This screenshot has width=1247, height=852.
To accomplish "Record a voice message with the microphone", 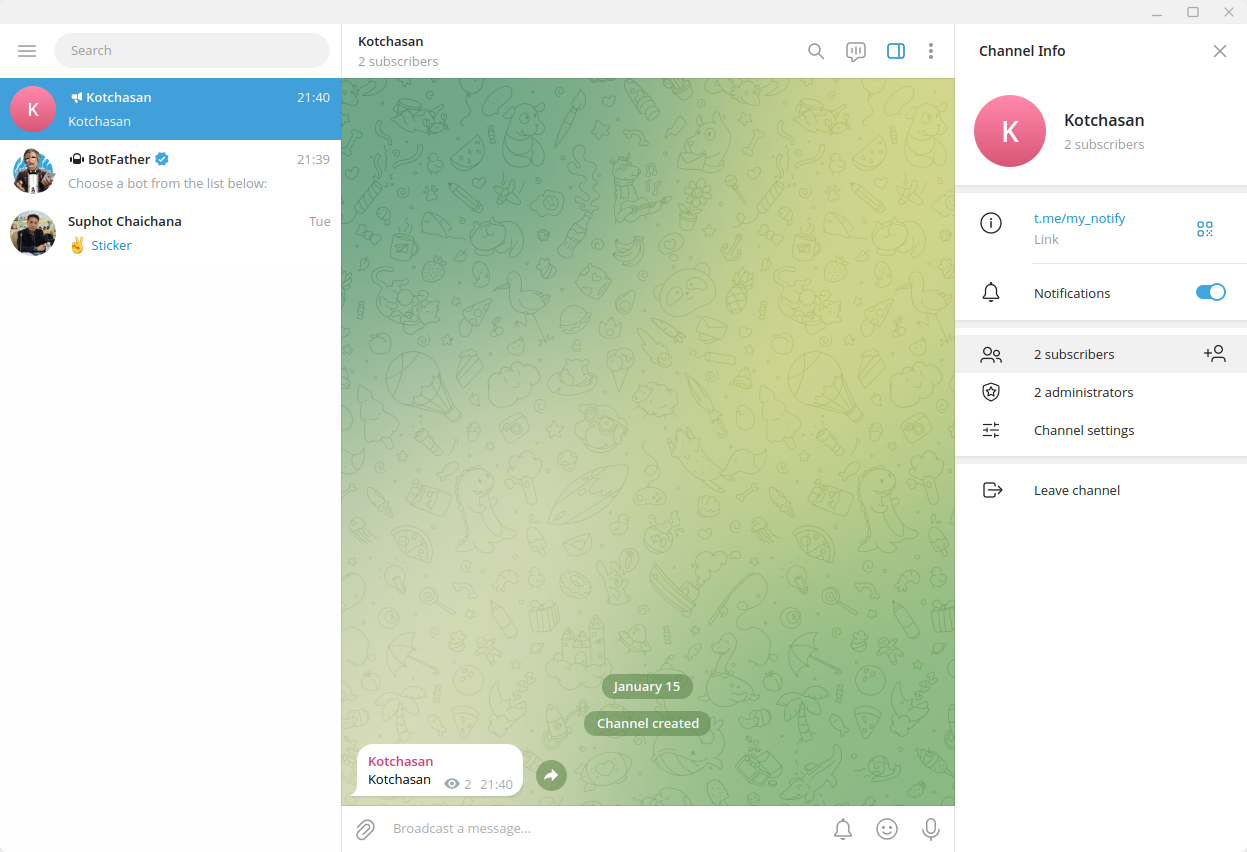I will [x=931, y=829].
